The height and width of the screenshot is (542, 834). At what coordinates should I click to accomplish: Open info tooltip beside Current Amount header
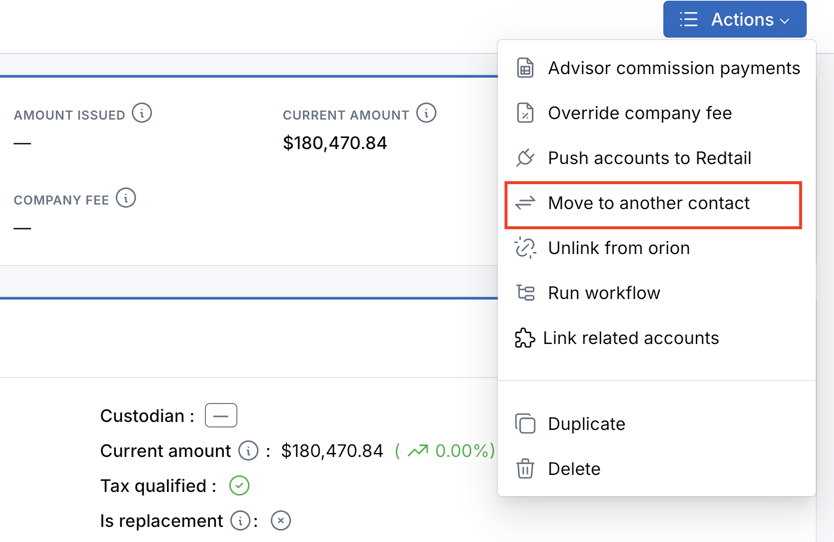(426, 113)
